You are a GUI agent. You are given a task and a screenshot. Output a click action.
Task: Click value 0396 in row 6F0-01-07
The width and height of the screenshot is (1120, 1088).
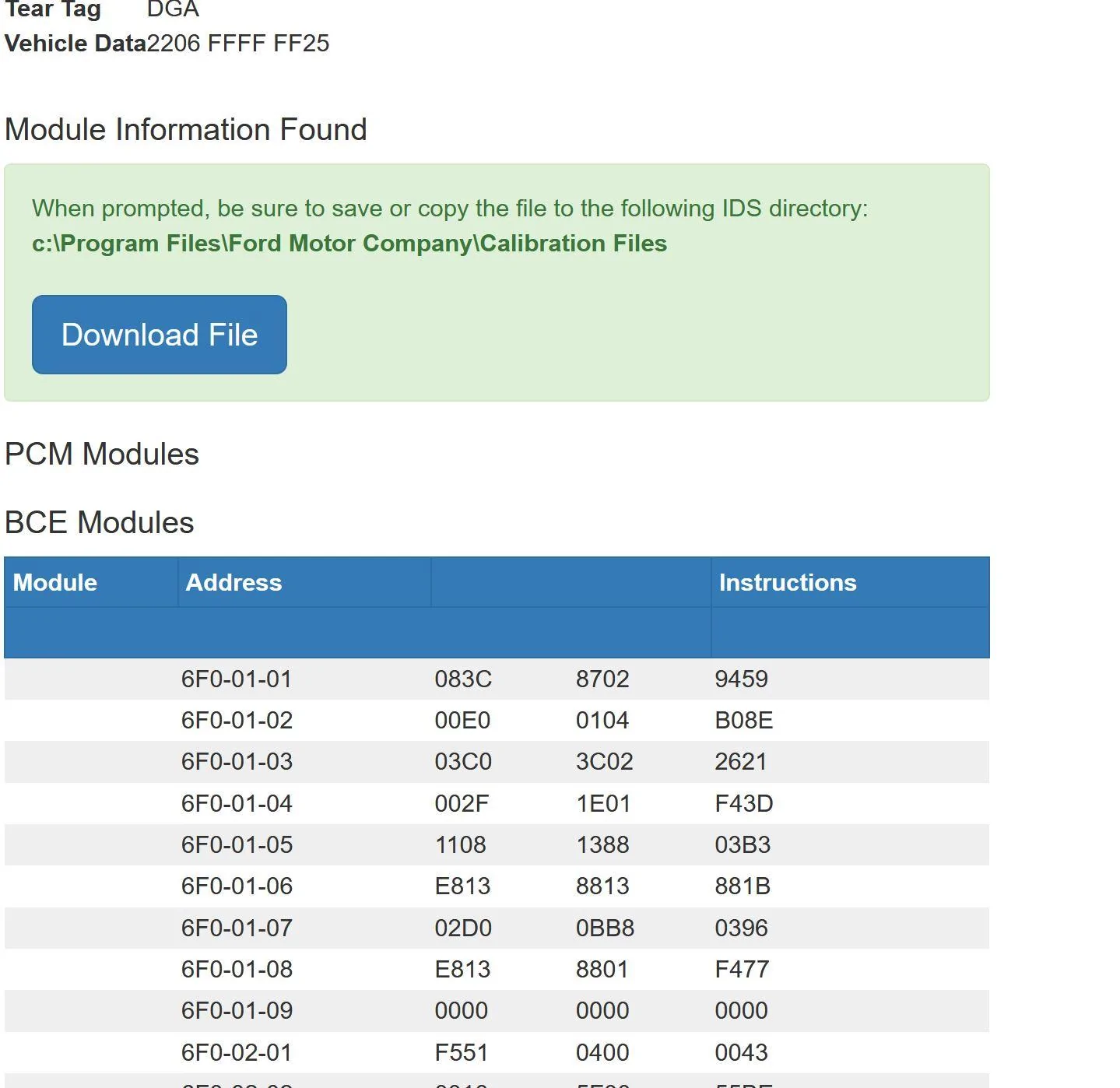pyautogui.click(x=741, y=928)
